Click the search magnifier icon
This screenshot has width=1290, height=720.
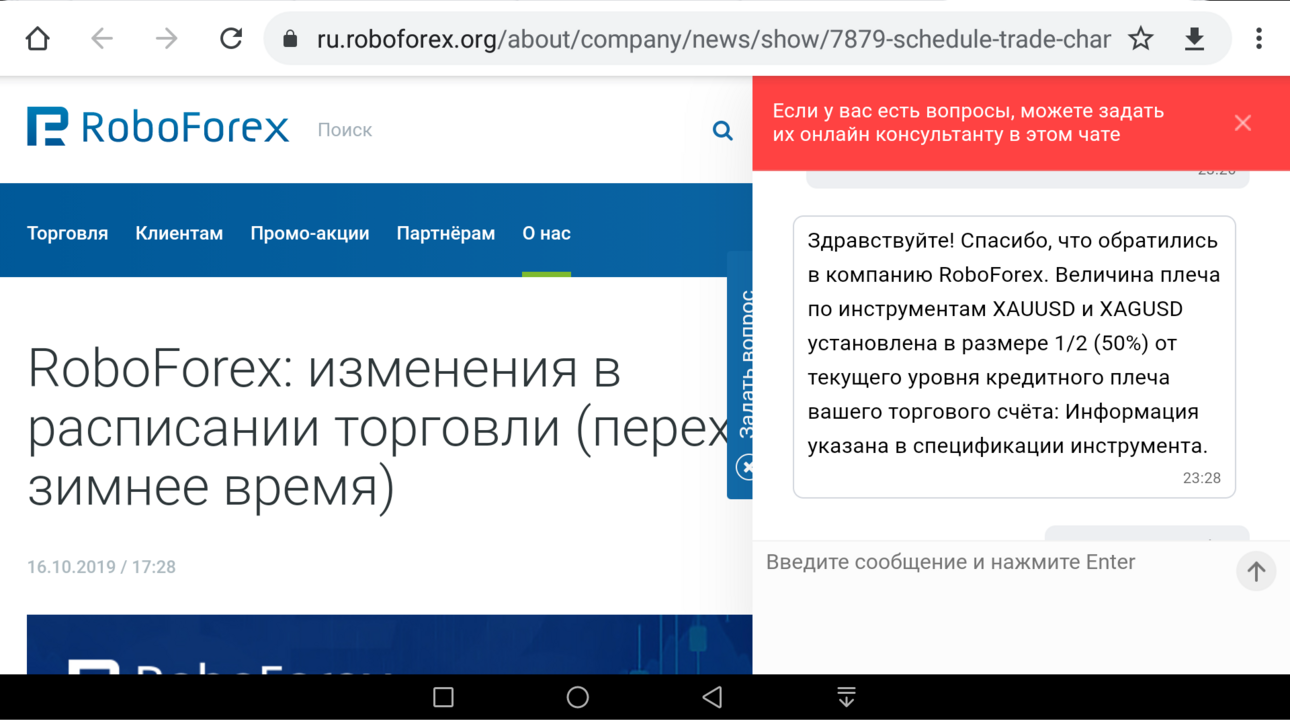tap(722, 130)
